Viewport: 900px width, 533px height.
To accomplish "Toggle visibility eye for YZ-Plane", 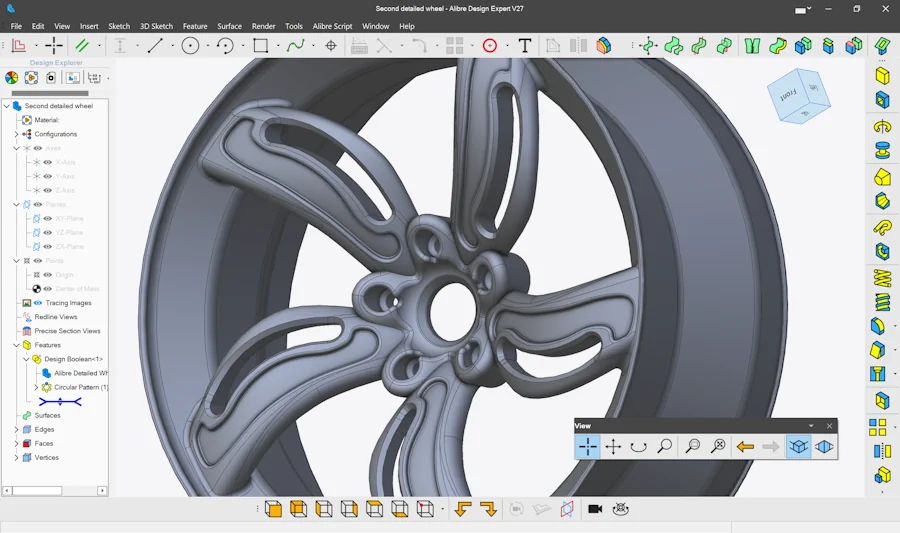I will [48, 232].
